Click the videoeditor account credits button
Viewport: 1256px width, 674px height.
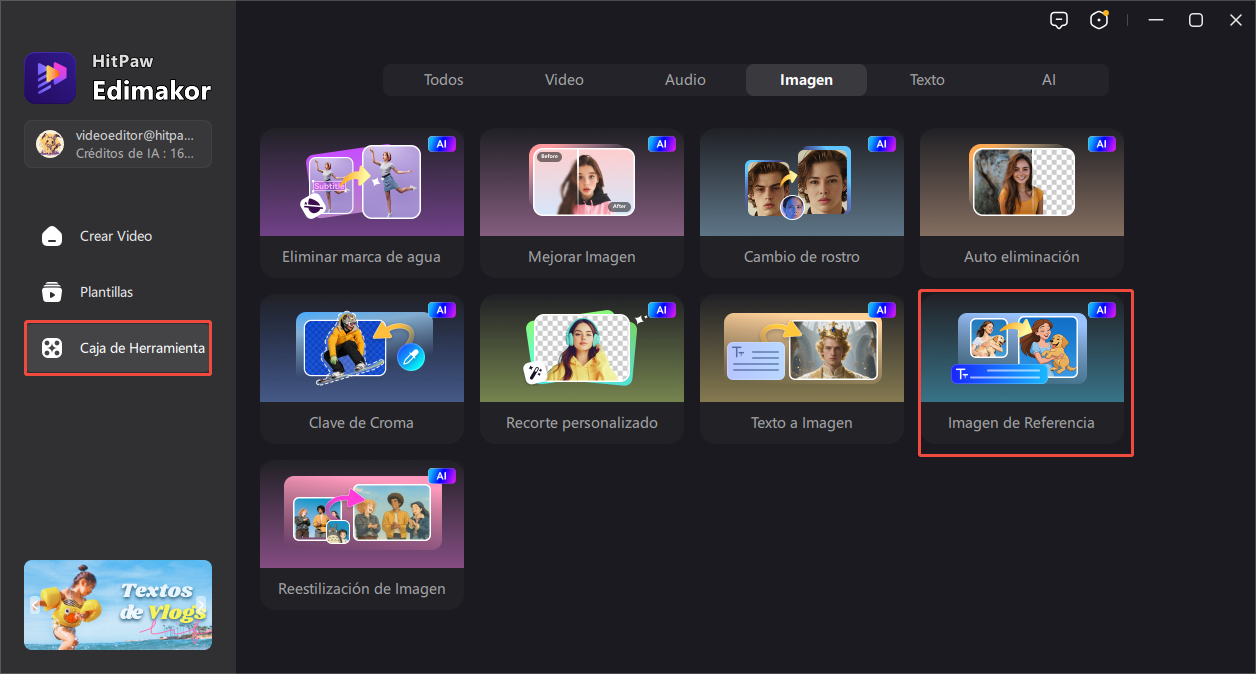(118, 144)
